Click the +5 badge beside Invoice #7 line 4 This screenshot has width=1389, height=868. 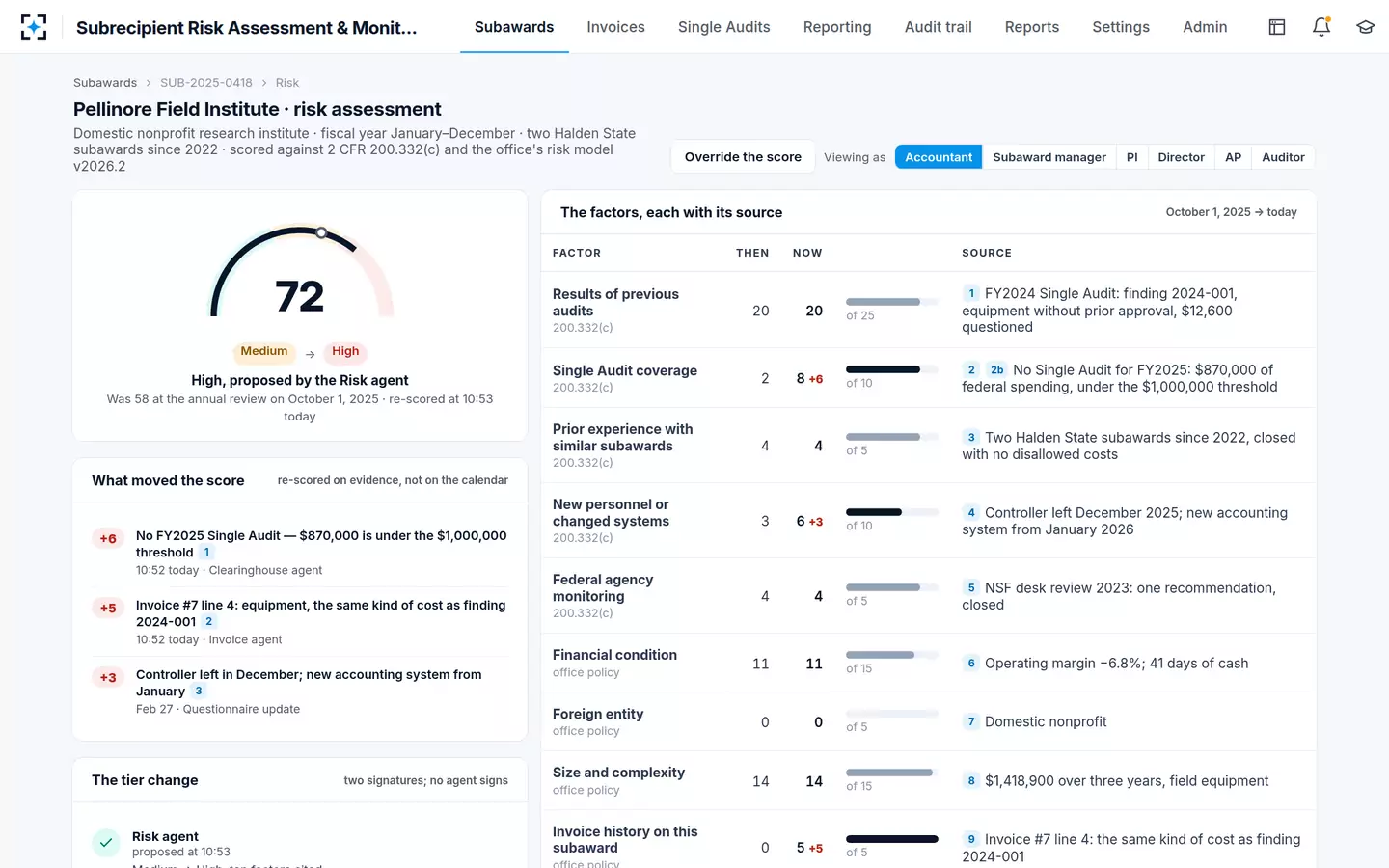pos(108,609)
